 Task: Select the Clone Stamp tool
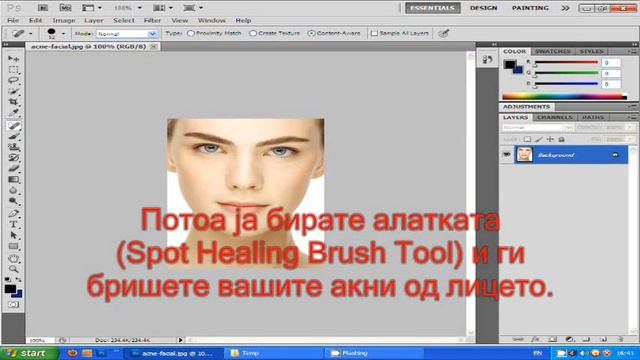coord(13,147)
